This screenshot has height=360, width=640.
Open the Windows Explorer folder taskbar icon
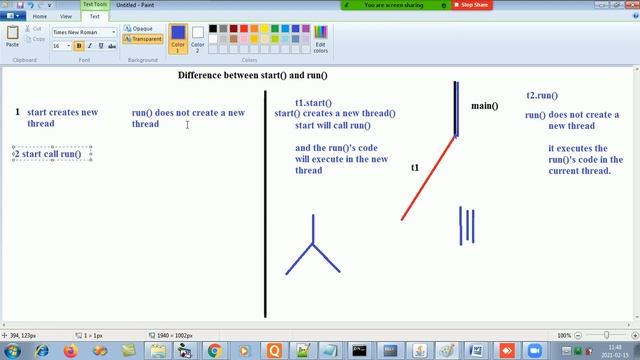click(x=158, y=351)
